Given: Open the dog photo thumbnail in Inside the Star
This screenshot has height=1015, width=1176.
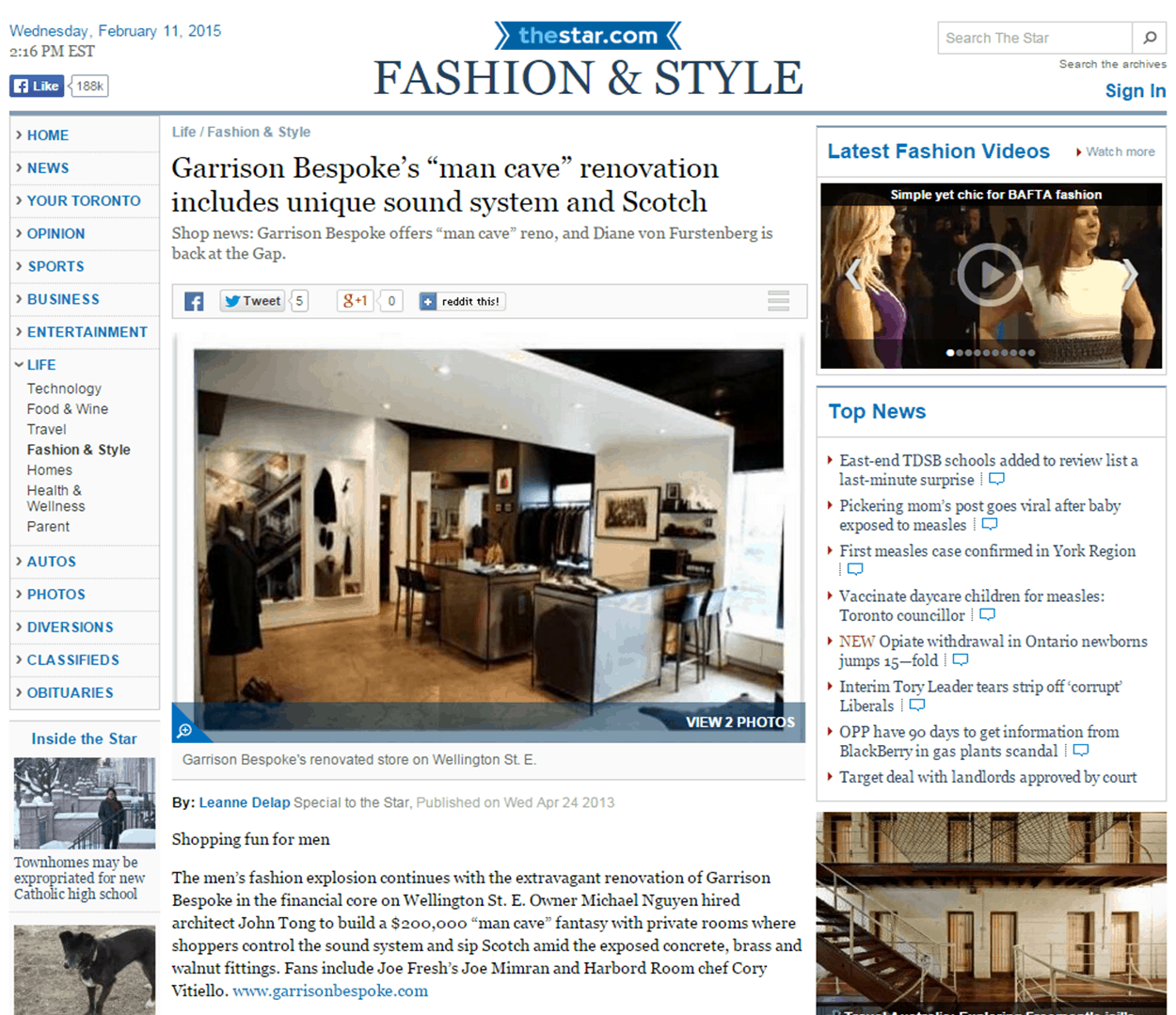Looking at the screenshot, I should (x=85, y=970).
